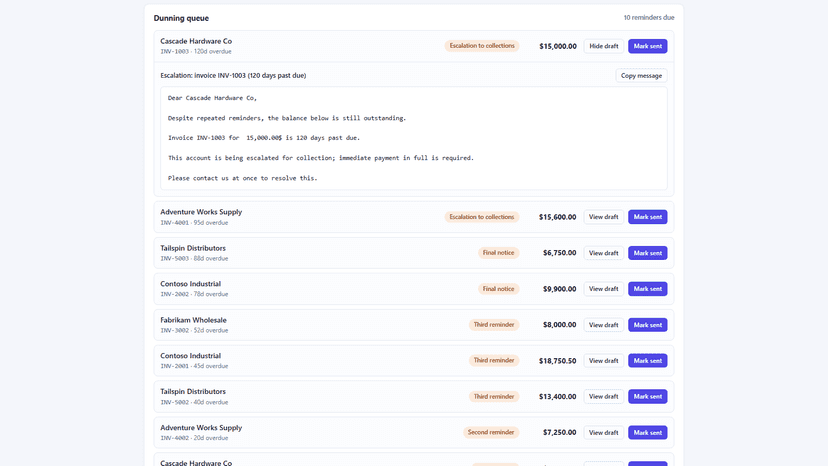Click the Adventure Works Supply name for INV-4001
This screenshot has height=466, width=828.
(201, 212)
